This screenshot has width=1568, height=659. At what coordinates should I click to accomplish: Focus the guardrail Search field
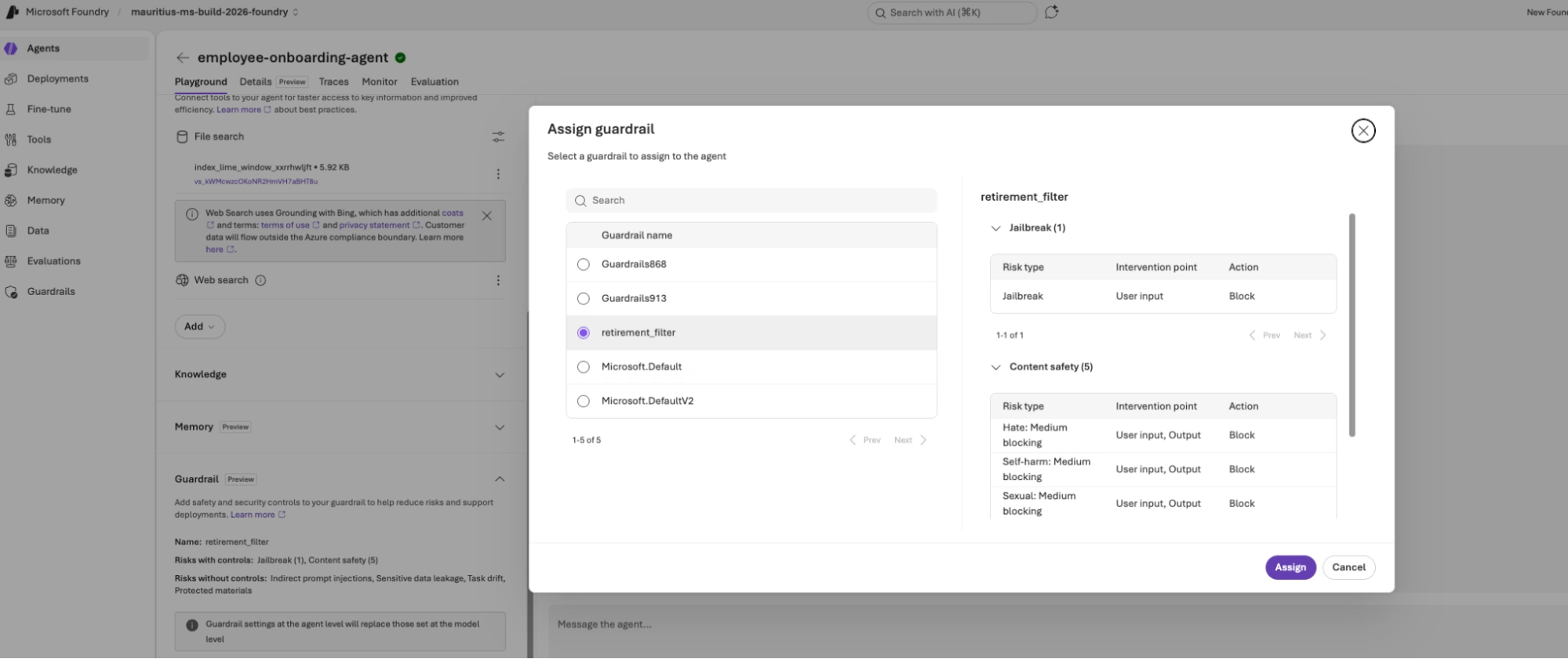(751, 201)
